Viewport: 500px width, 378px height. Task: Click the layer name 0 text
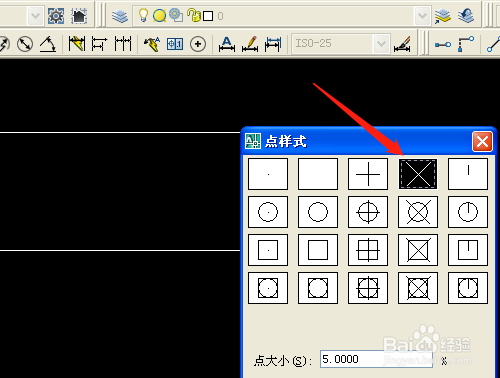(220, 16)
